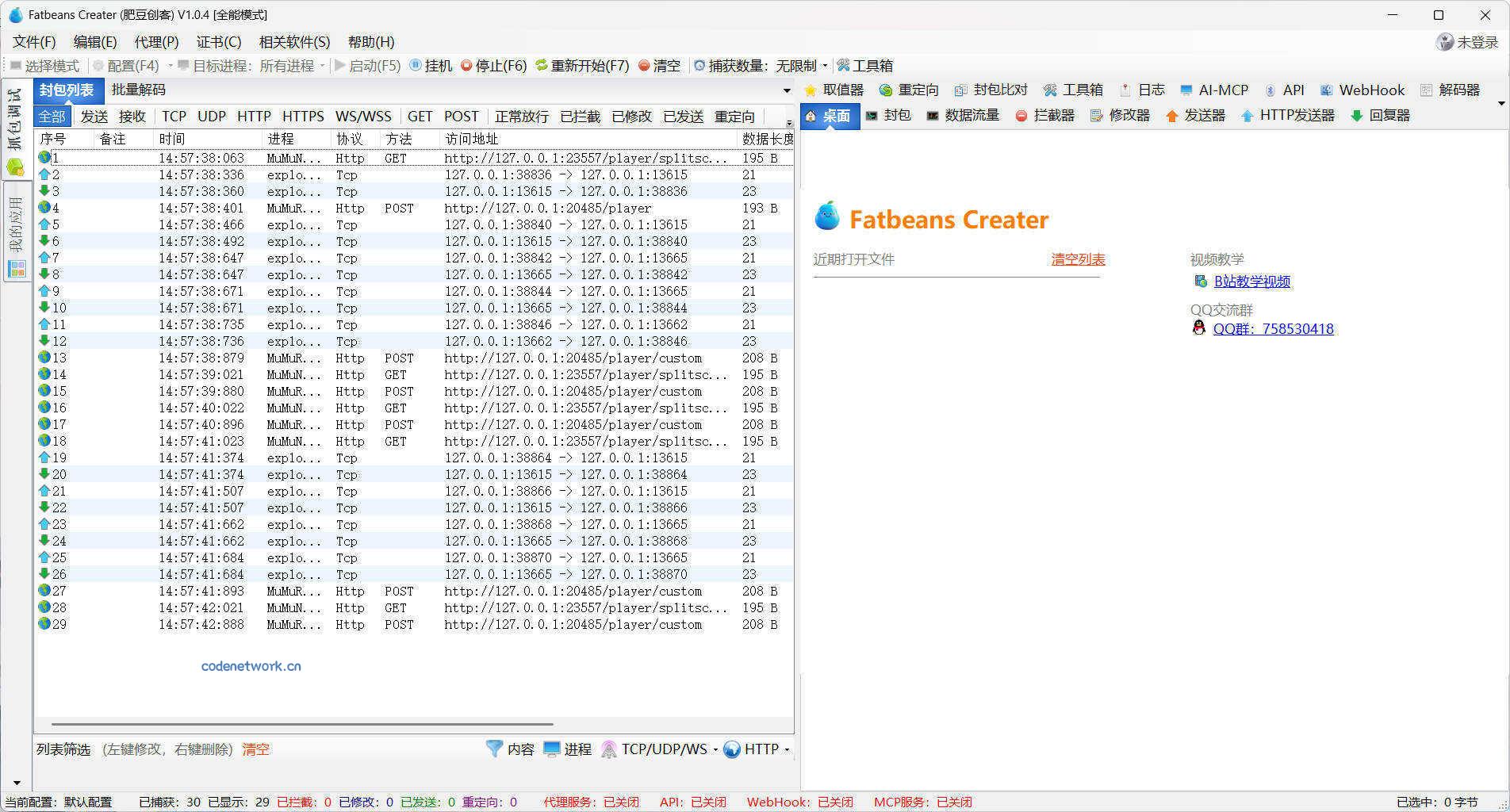Expand the packet list panel dropdown arrow

click(x=787, y=90)
